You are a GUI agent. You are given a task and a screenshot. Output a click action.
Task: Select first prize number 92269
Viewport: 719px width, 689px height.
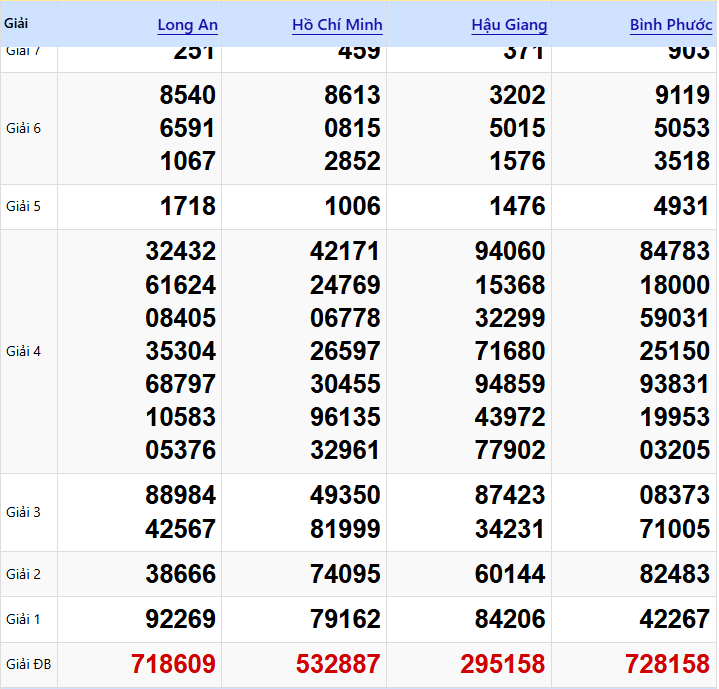coord(180,619)
